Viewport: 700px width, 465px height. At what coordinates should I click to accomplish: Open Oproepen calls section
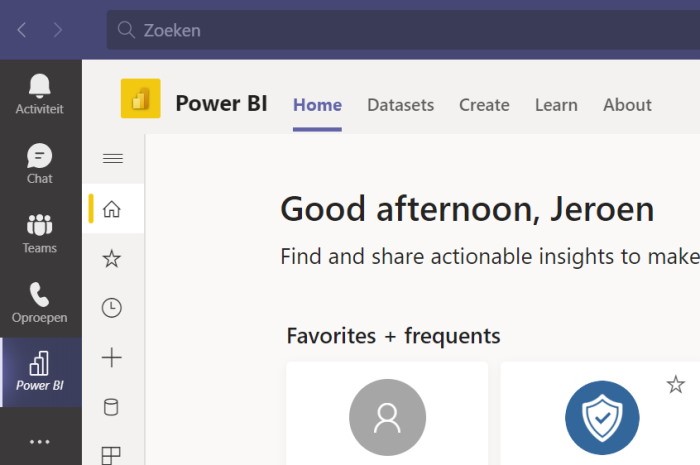click(x=40, y=303)
